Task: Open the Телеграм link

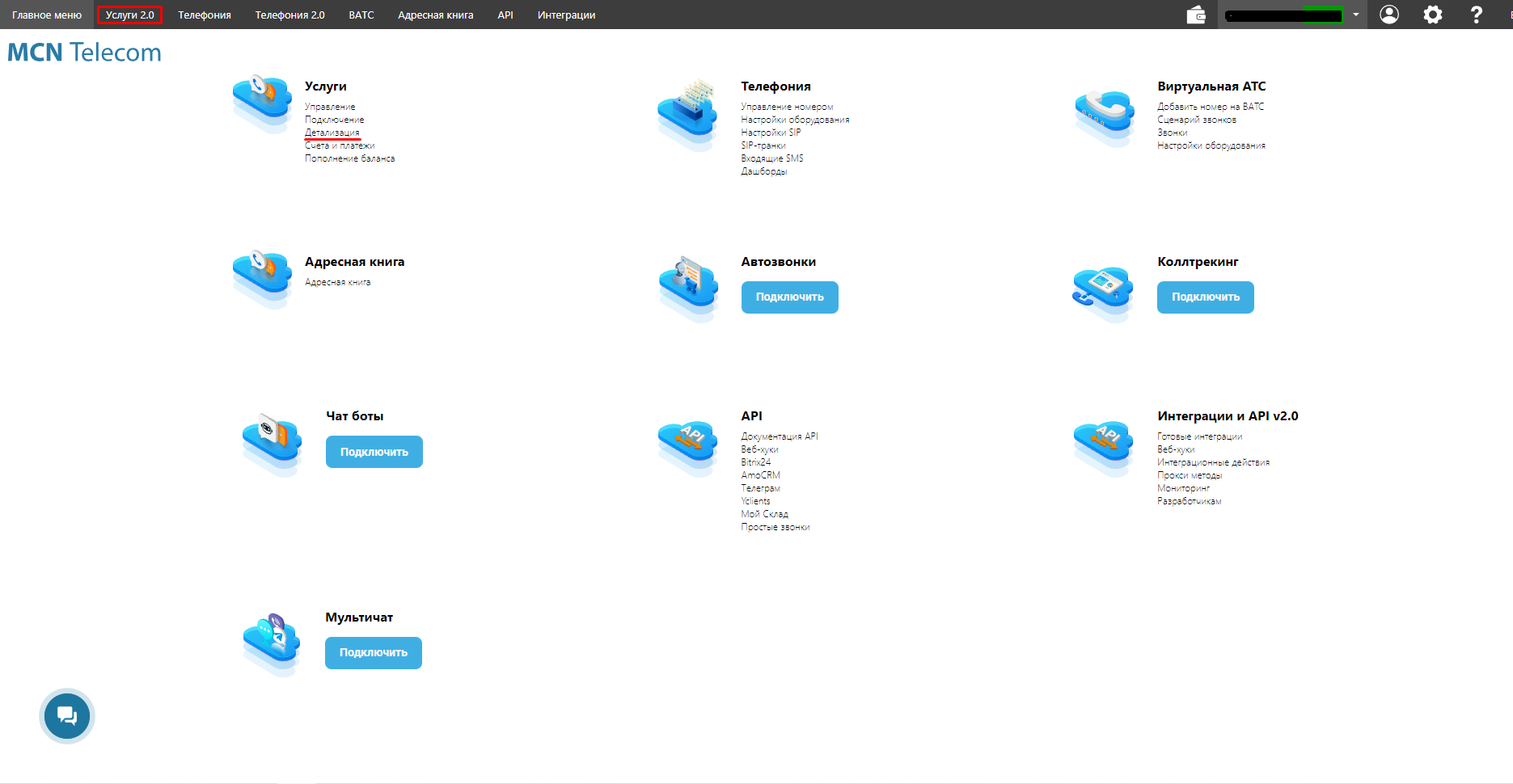Action: tap(761, 488)
